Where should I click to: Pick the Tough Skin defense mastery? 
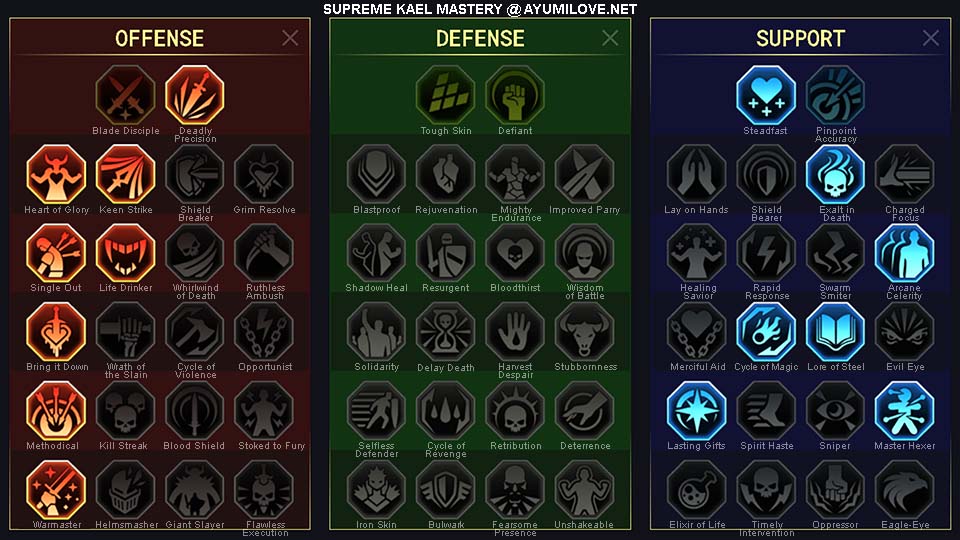[x=445, y=96]
